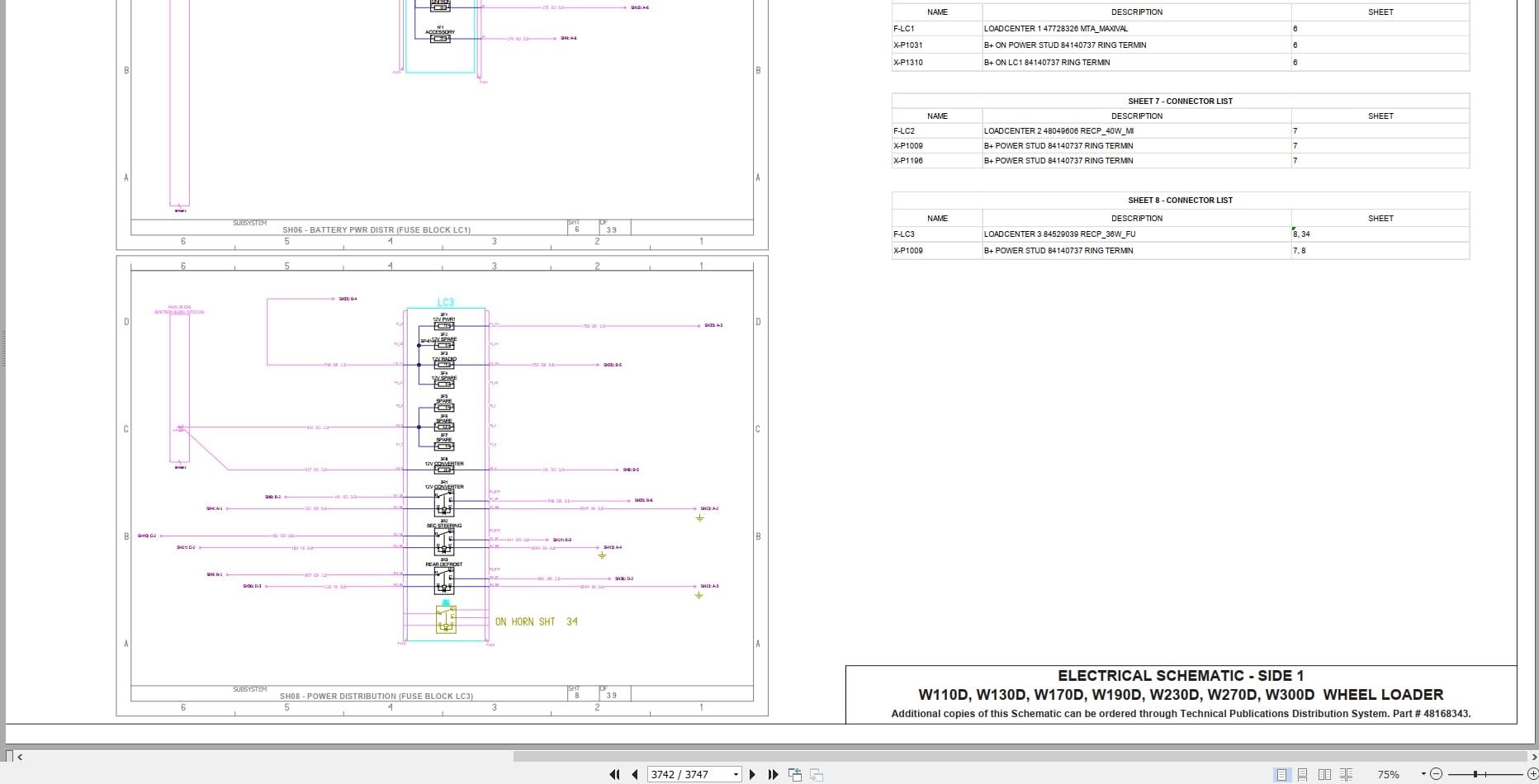1539x784 pixels.
Task: Click the zoom out minus icon
Action: tap(1436, 774)
